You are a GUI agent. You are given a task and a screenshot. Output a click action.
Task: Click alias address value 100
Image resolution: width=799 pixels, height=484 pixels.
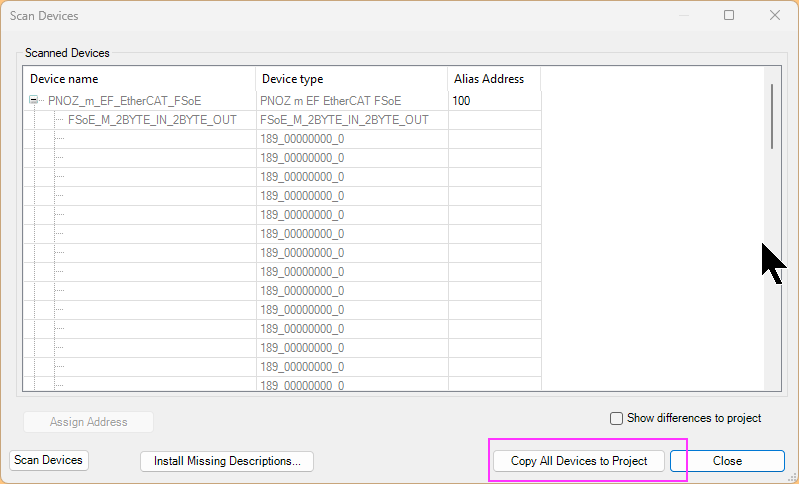[461, 101]
